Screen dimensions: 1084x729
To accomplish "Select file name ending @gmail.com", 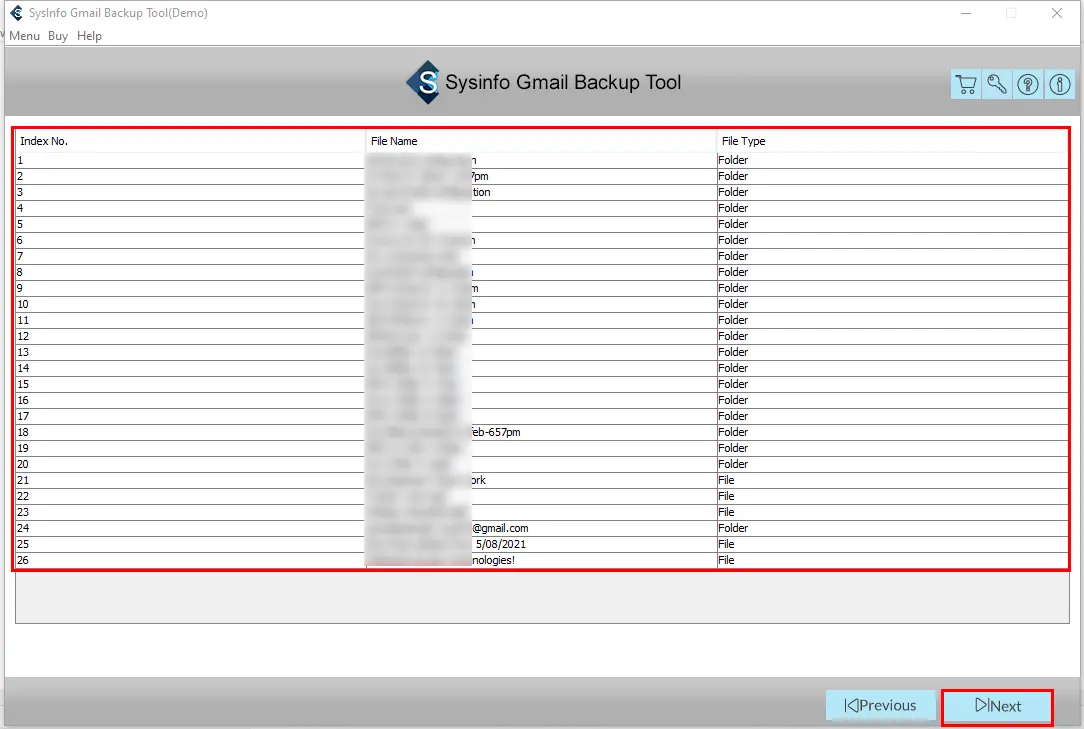I will tap(541, 528).
